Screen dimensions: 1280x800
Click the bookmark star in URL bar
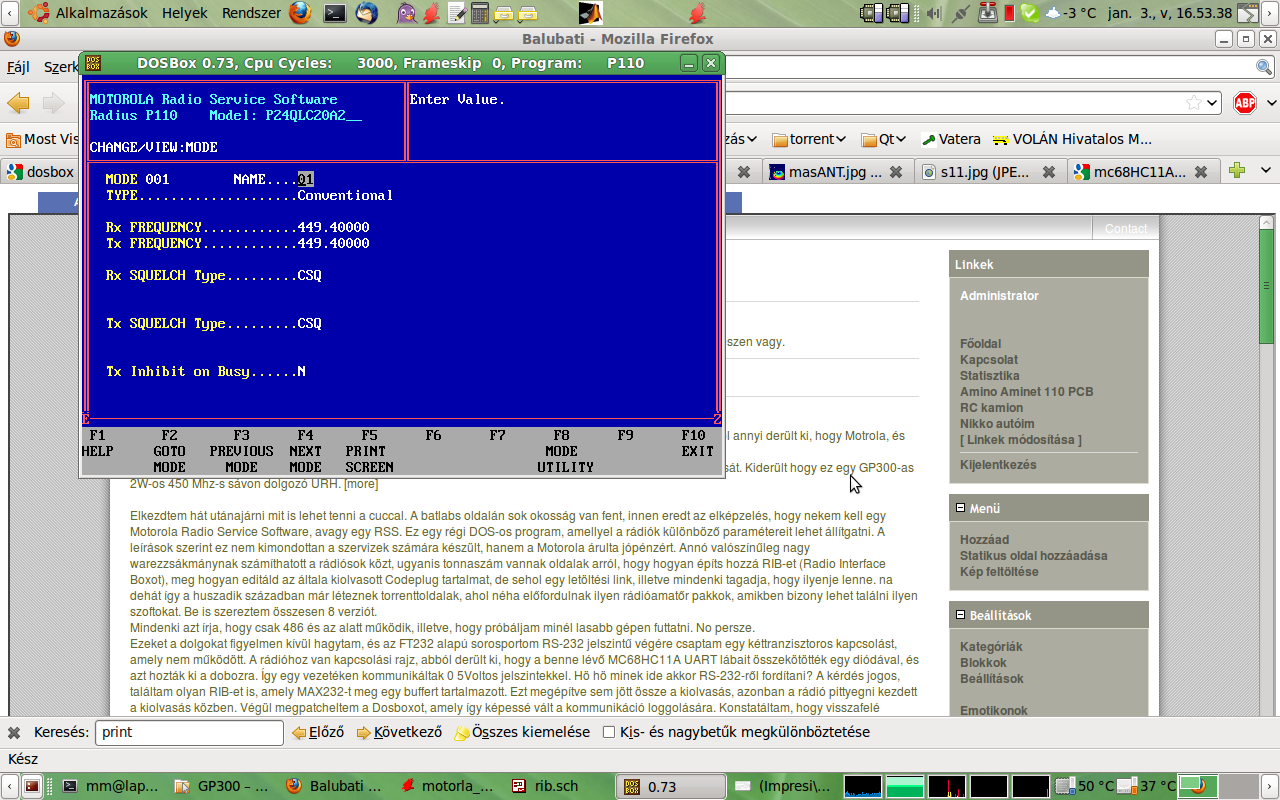tap(1193, 102)
